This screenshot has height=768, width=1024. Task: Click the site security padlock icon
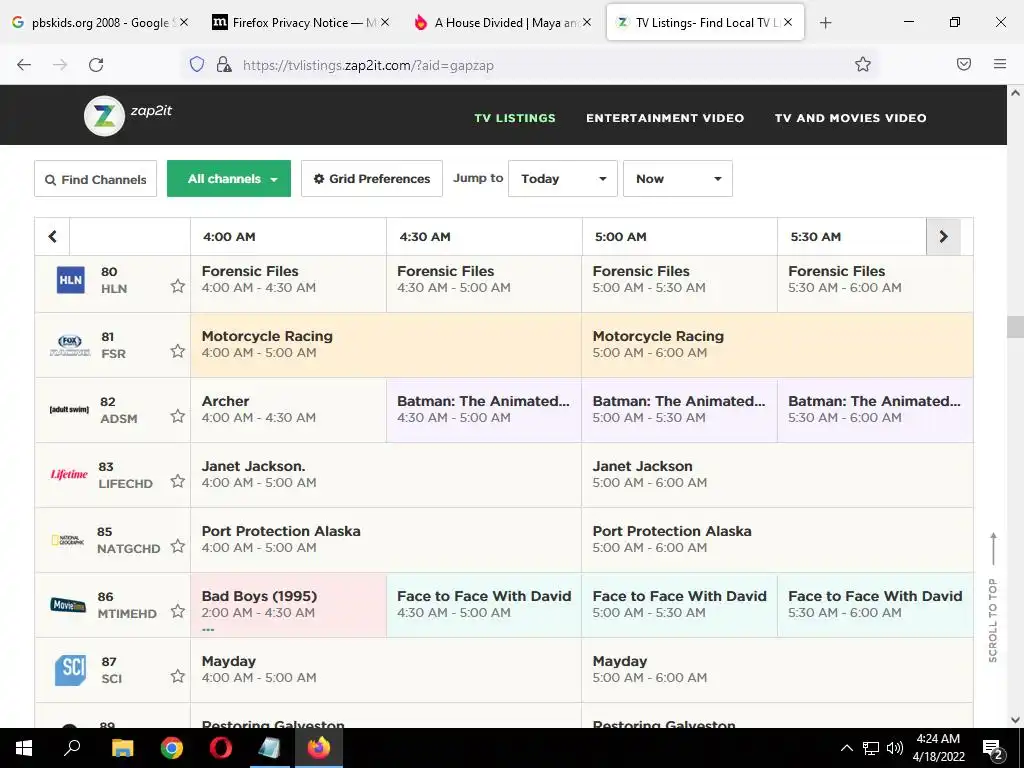224,64
